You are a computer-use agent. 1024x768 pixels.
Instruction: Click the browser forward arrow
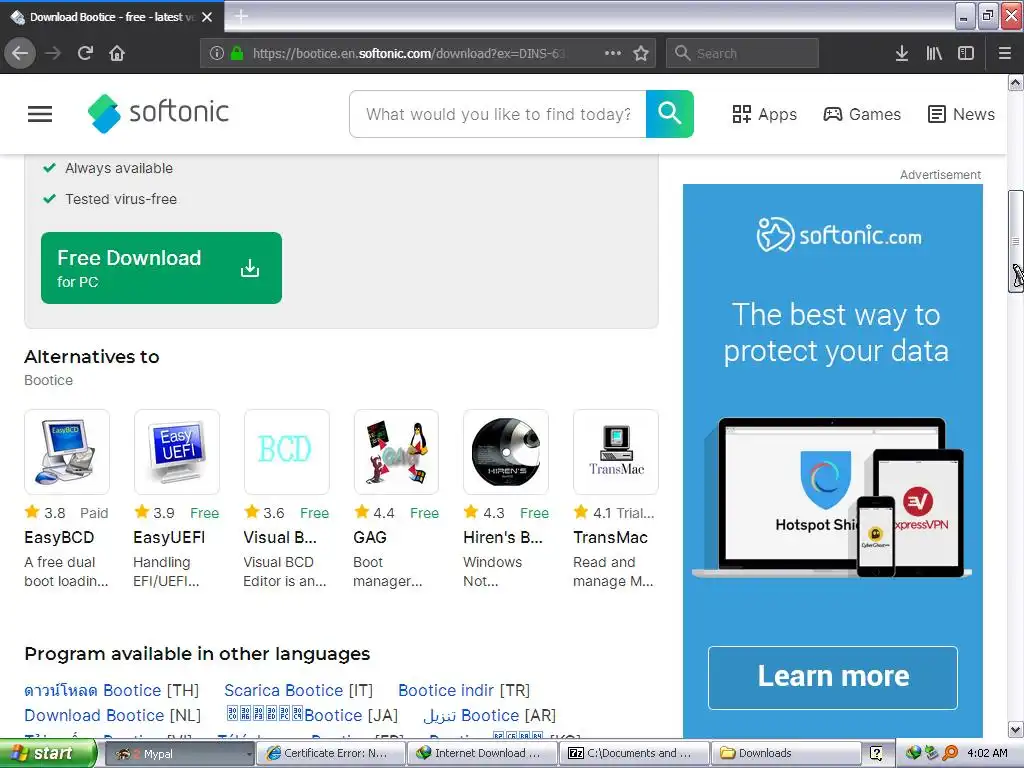click(x=53, y=53)
